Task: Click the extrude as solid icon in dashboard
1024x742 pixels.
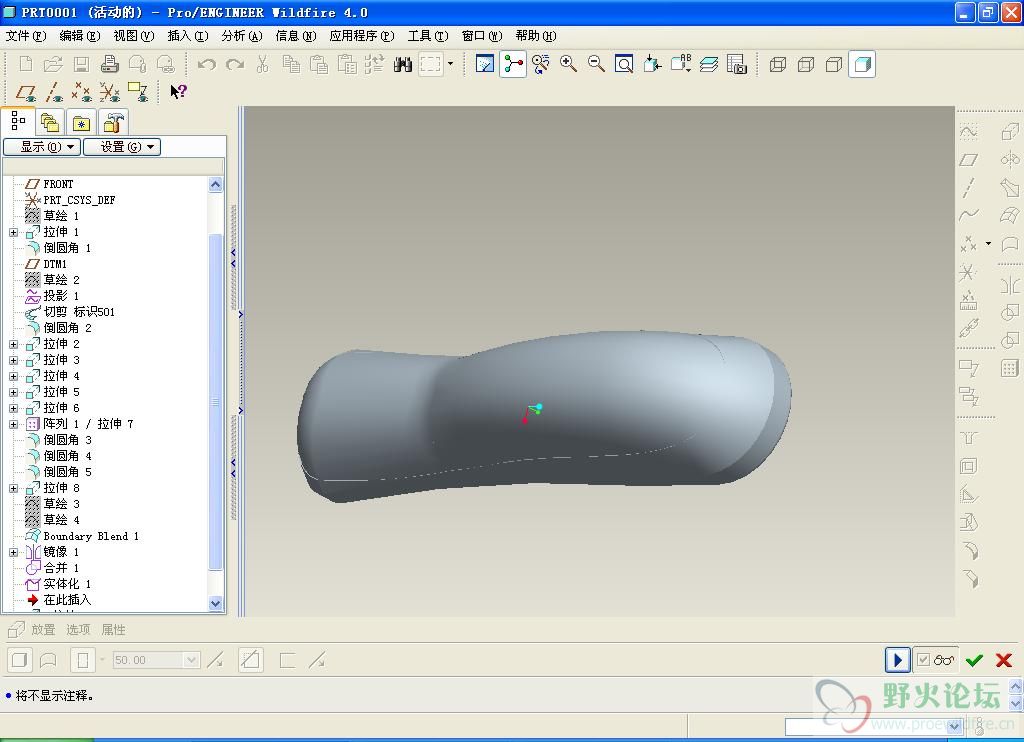Action: point(20,660)
